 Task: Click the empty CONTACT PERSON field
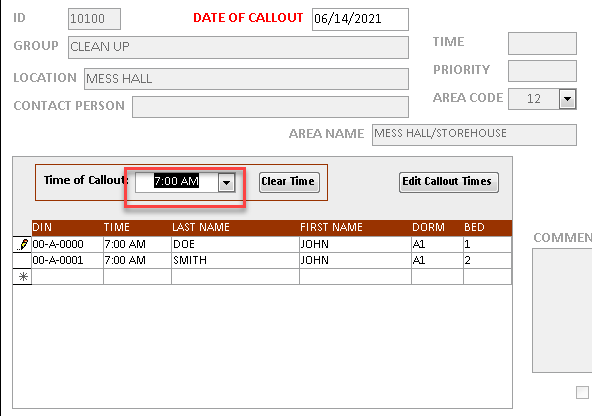click(x=270, y=107)
